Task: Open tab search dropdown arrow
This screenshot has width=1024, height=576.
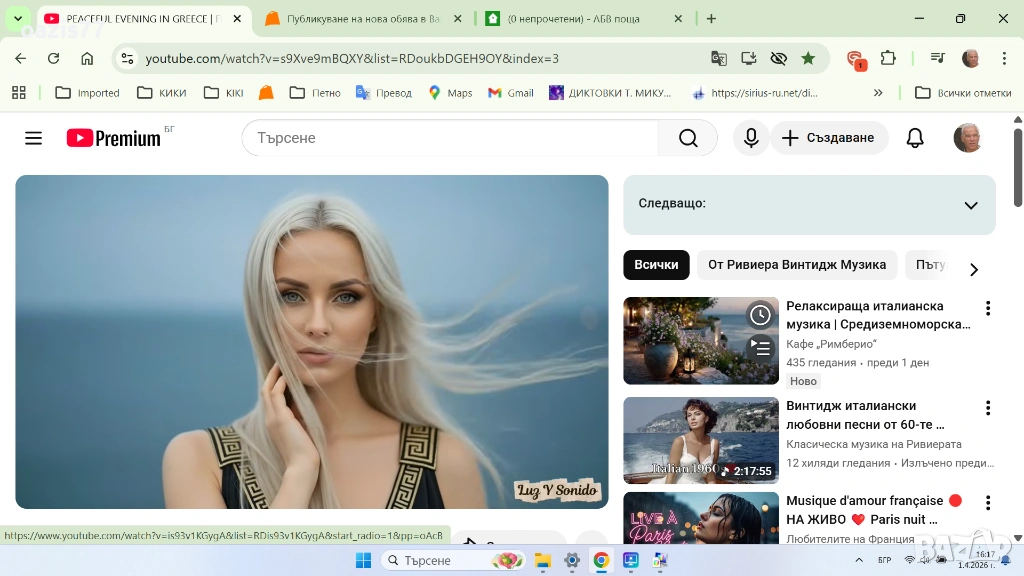Action: tap(17, 18)
